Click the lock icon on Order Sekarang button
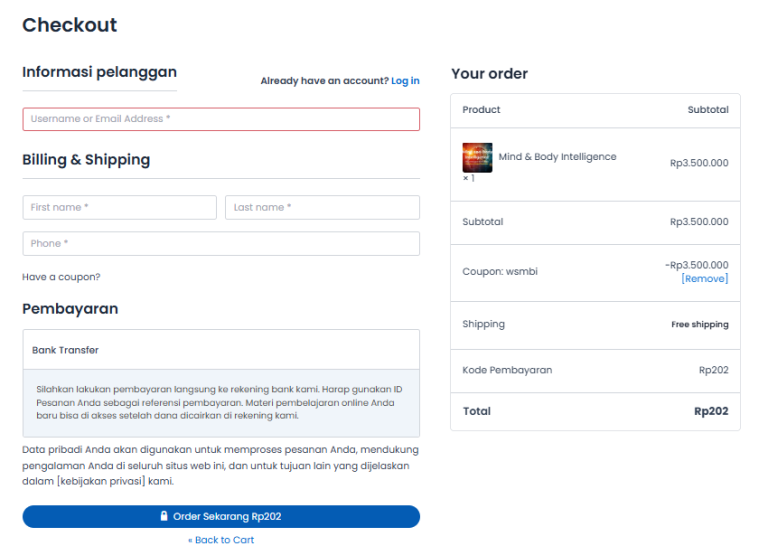 [x=164, y=516]
